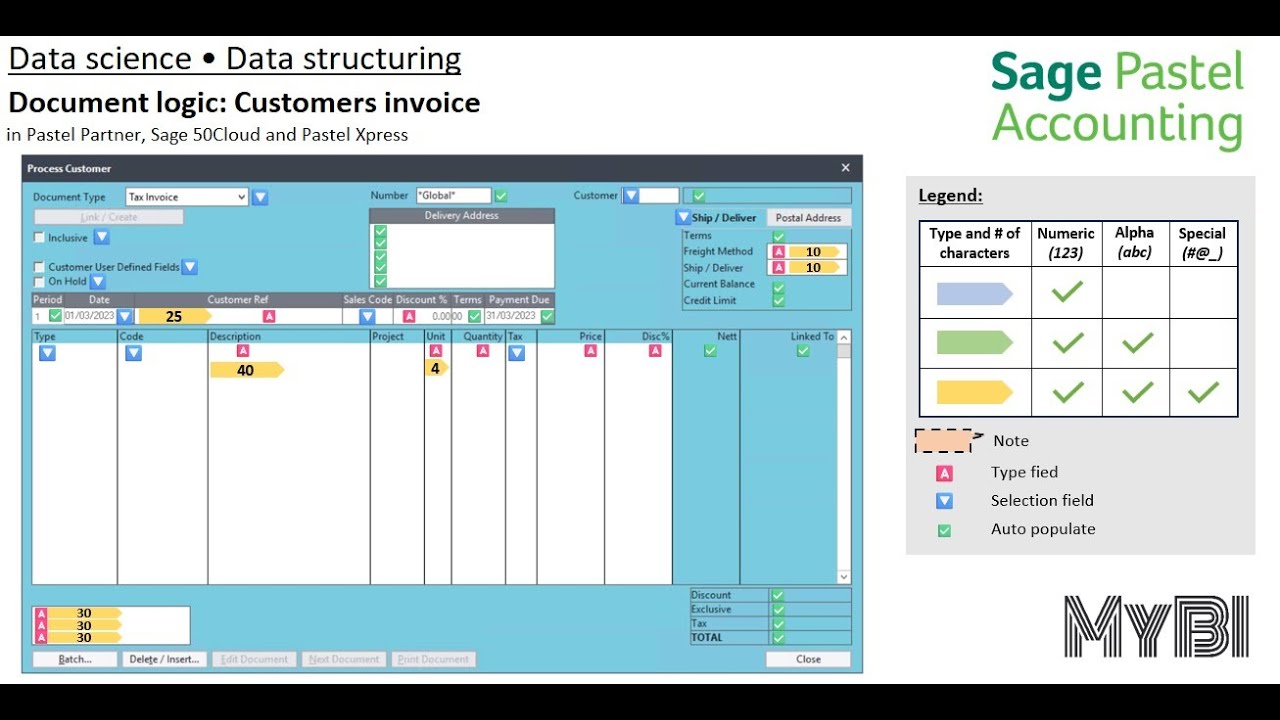1280x720 pixels.
Task: Click the pink A Type field legend icon
Action: point(944,473)
